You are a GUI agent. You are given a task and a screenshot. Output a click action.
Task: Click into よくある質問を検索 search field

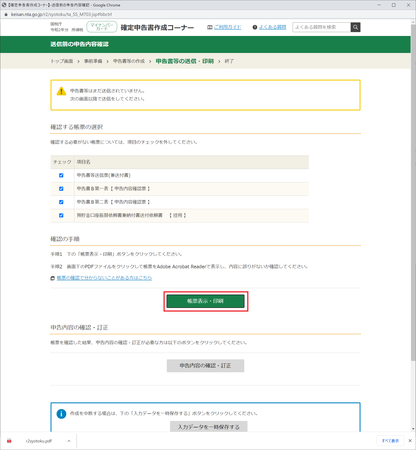pyautogui.click(x=322, y=27)
